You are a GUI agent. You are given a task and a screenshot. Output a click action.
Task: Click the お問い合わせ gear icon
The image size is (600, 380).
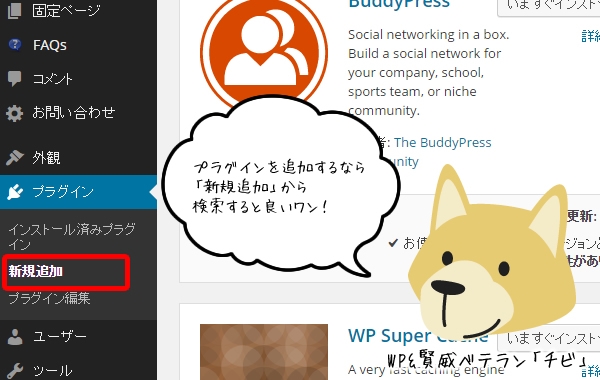click(15, 113)
